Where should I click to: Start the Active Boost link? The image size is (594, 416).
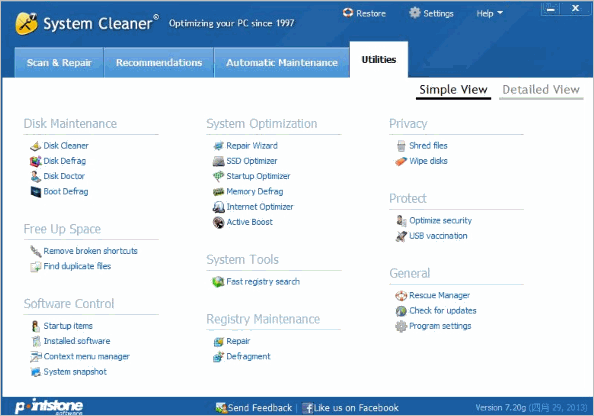click(250, 222)
